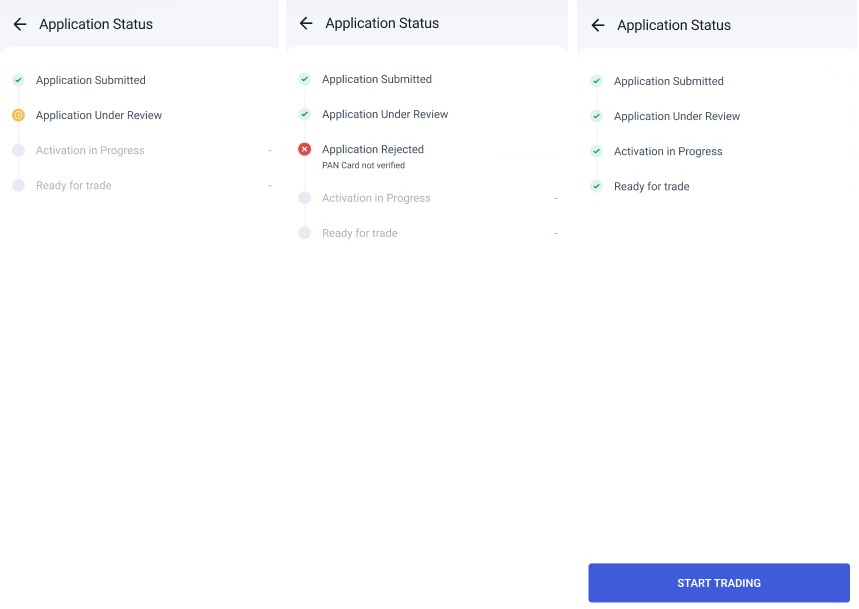The image size is (859, 609).
Task: Select the Ready for trade label in the right screen
Action: click(651, 187)
